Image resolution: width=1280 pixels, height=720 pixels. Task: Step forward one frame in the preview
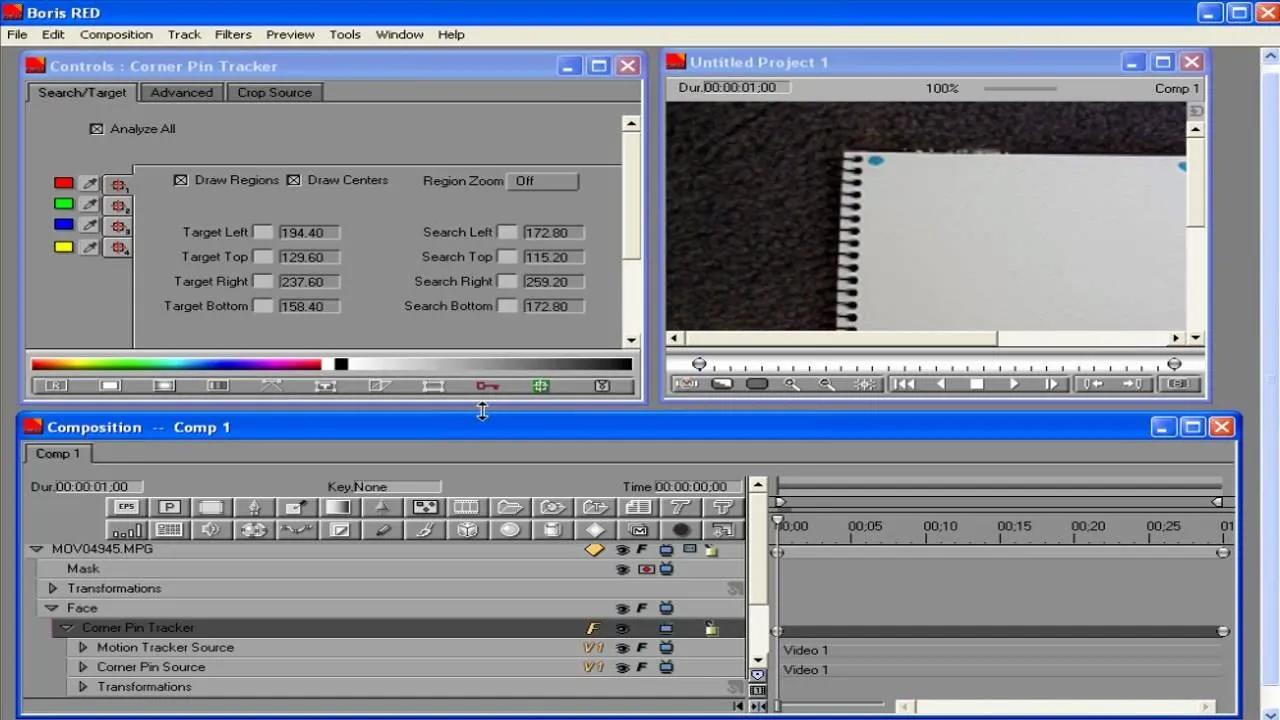(x=1051, y=384)
